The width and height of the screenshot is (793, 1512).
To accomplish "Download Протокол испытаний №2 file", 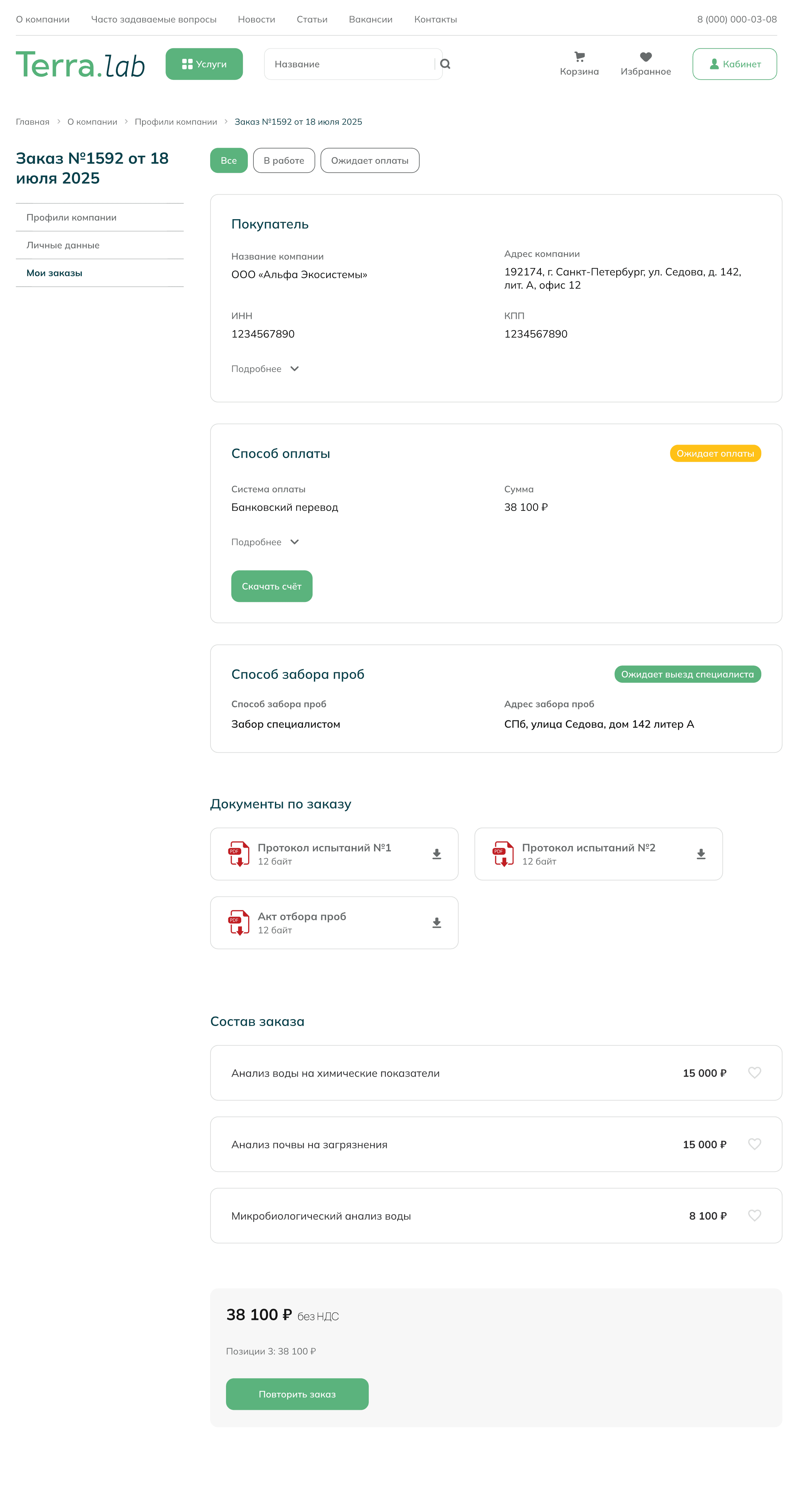I will pos(700,854).
